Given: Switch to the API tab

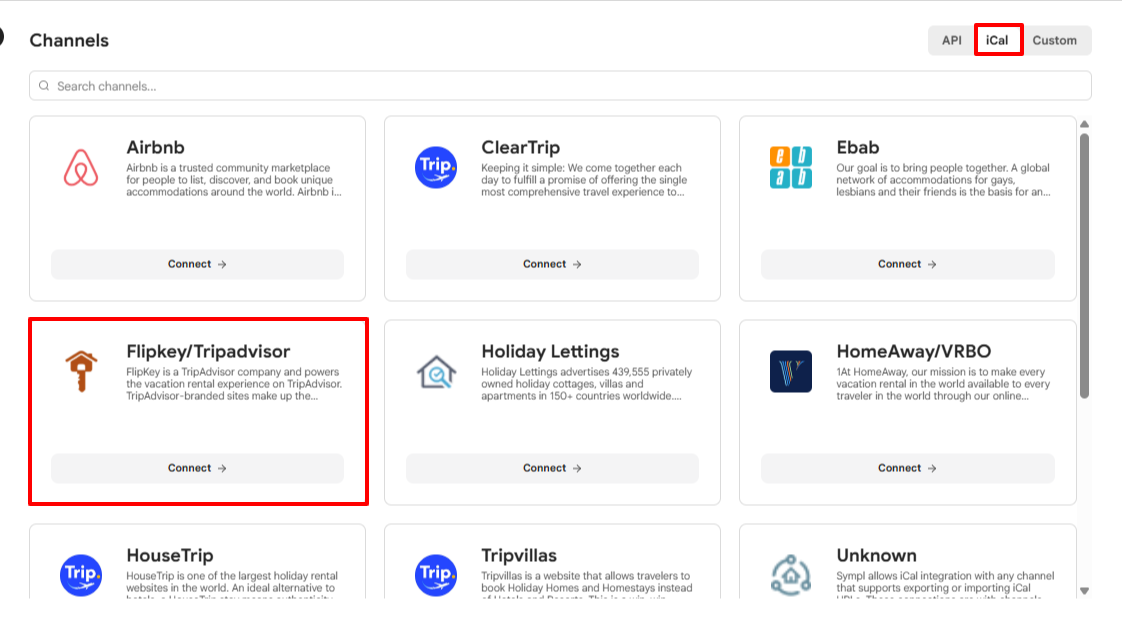Looking at the screenshot, I should (952, 40).
